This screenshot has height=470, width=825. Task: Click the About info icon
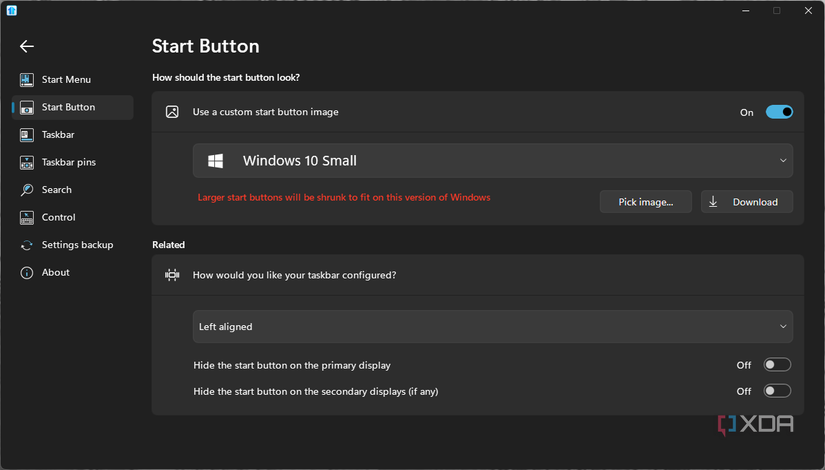coord(27,273)
